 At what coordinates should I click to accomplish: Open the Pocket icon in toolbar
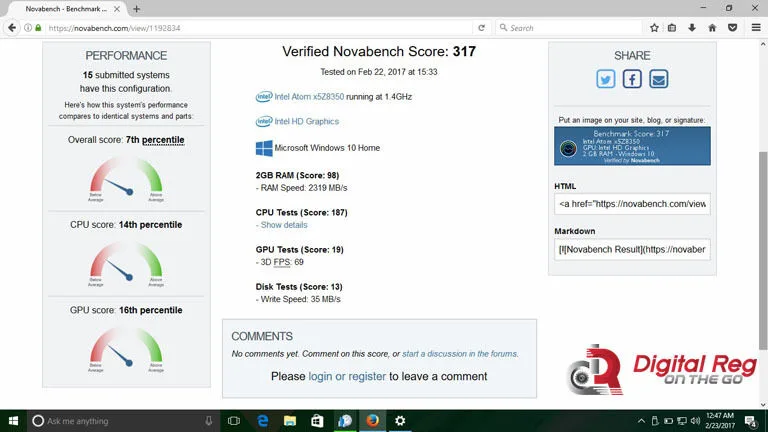[x=733, y=28]
